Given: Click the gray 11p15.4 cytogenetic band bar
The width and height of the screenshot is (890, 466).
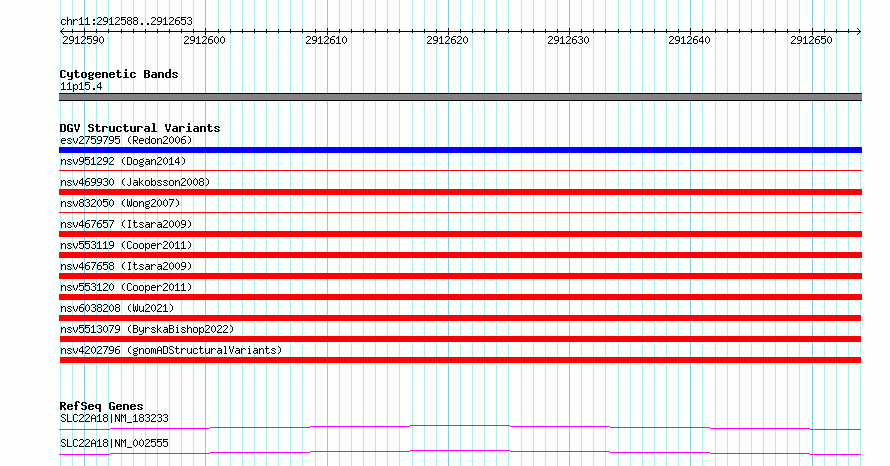Looking at the screenshot, I should click(x=460, y=97).
